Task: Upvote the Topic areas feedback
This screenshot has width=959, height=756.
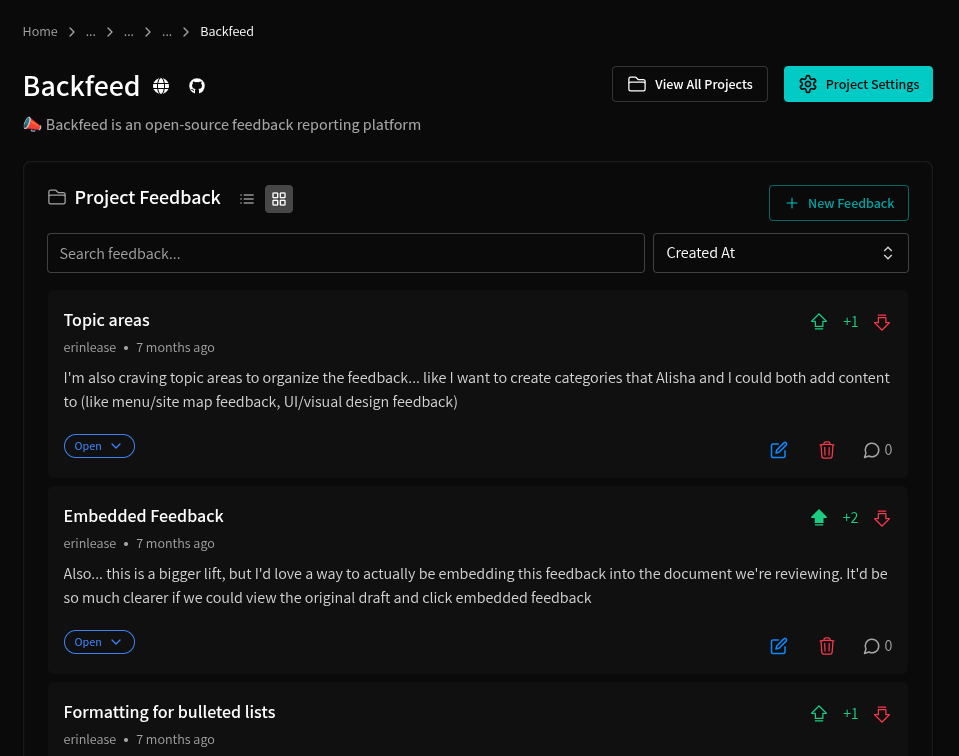Action: (819, 322)
